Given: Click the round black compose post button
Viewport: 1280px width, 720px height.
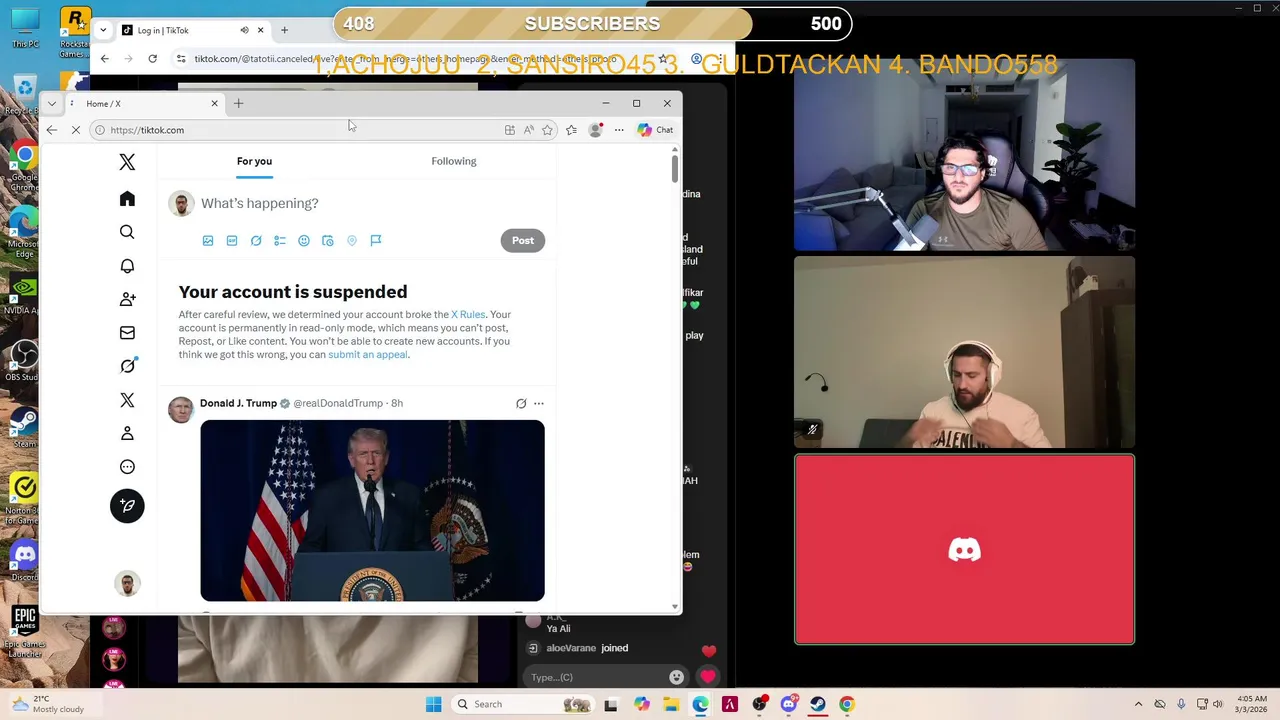Looking at the screenshot, I should pyautogui.click(x=127, y=505).
